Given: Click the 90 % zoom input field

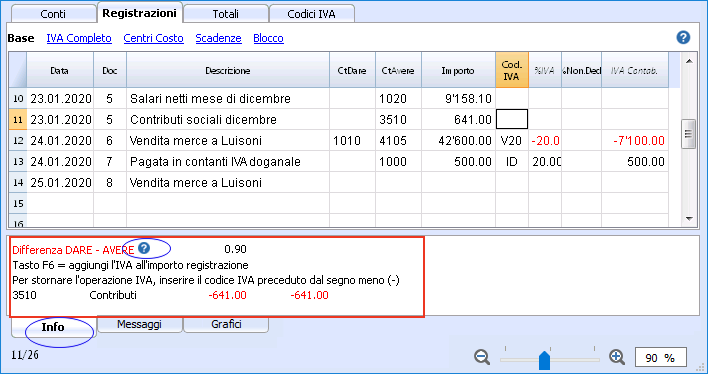Looking at the screenshot, I should coord(661,358).
